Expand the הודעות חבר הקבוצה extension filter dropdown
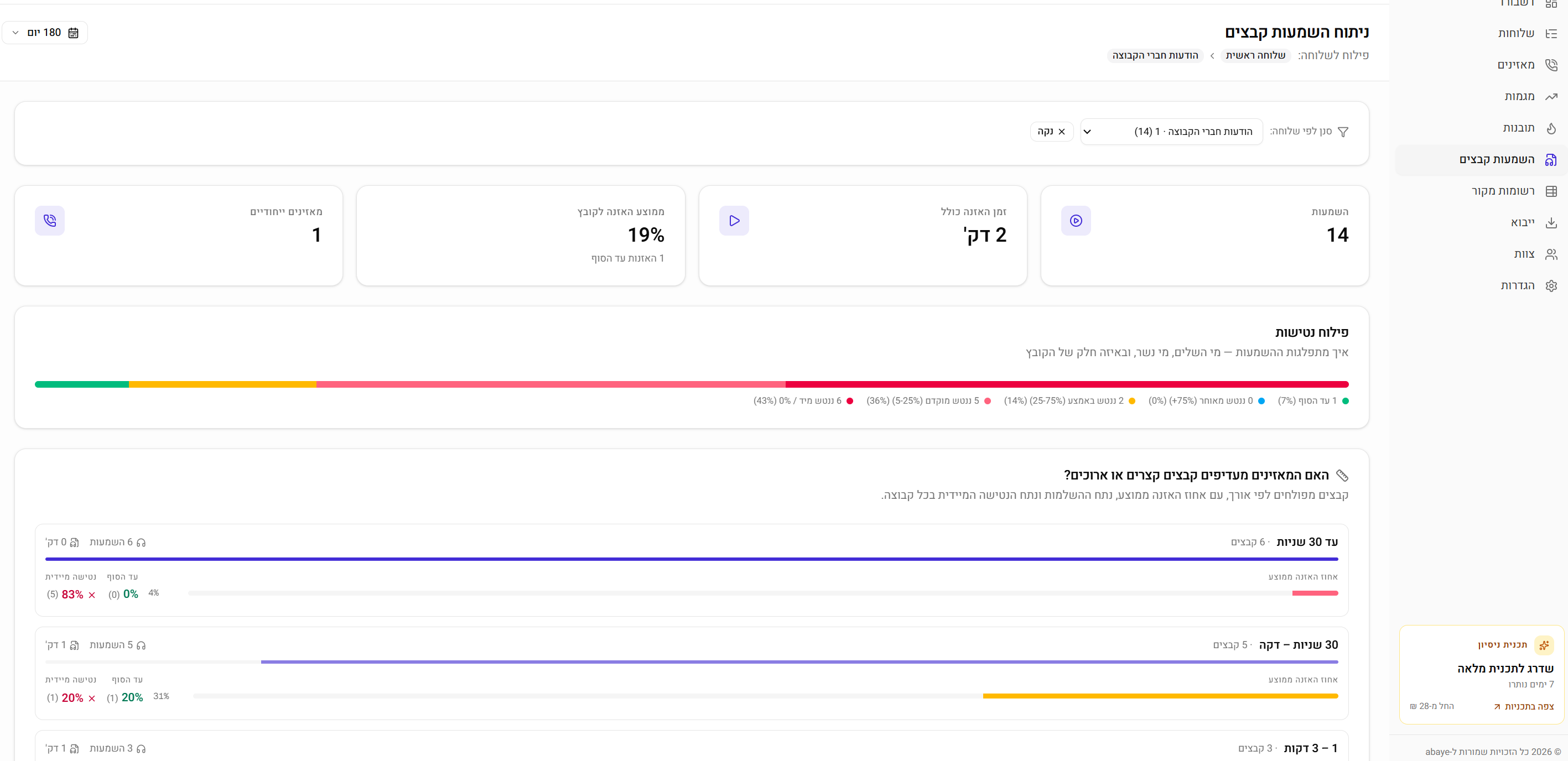Viewport: 1568px width, 761px height. pos(1171,132)
